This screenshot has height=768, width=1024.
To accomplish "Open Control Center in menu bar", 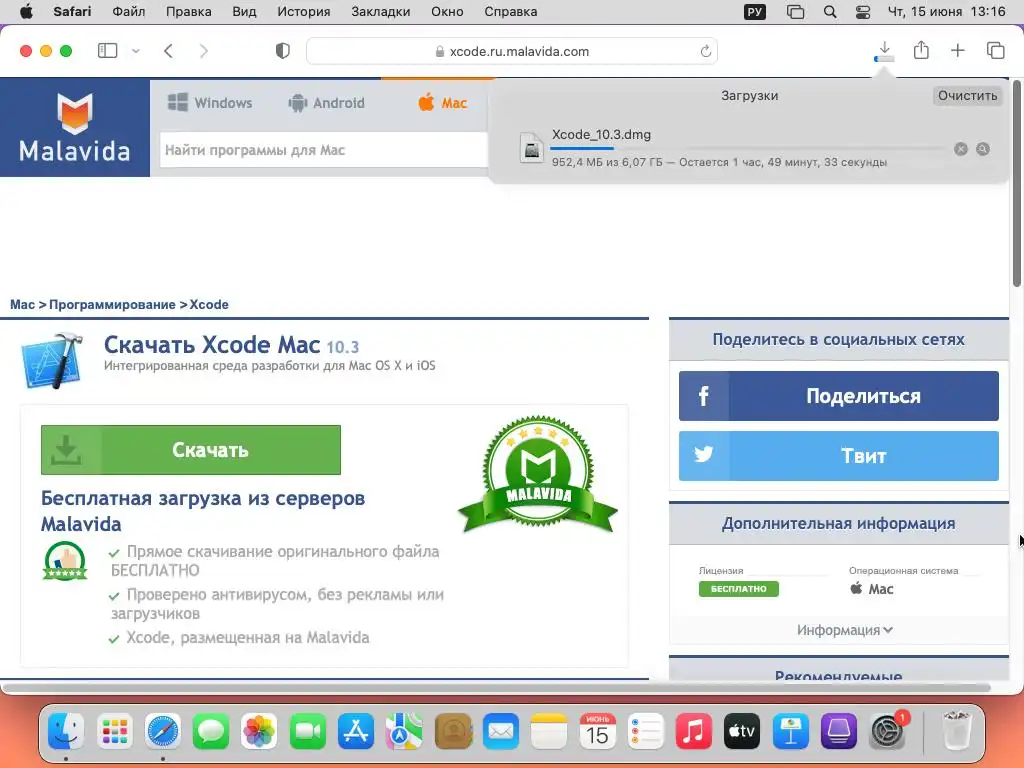I will click(863, 12).
